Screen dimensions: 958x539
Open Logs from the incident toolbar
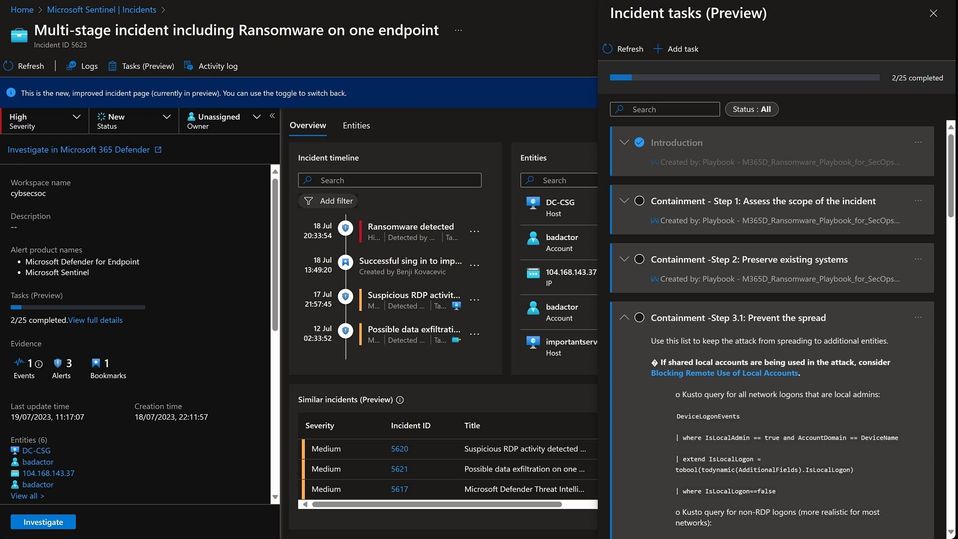click(82, 66)
